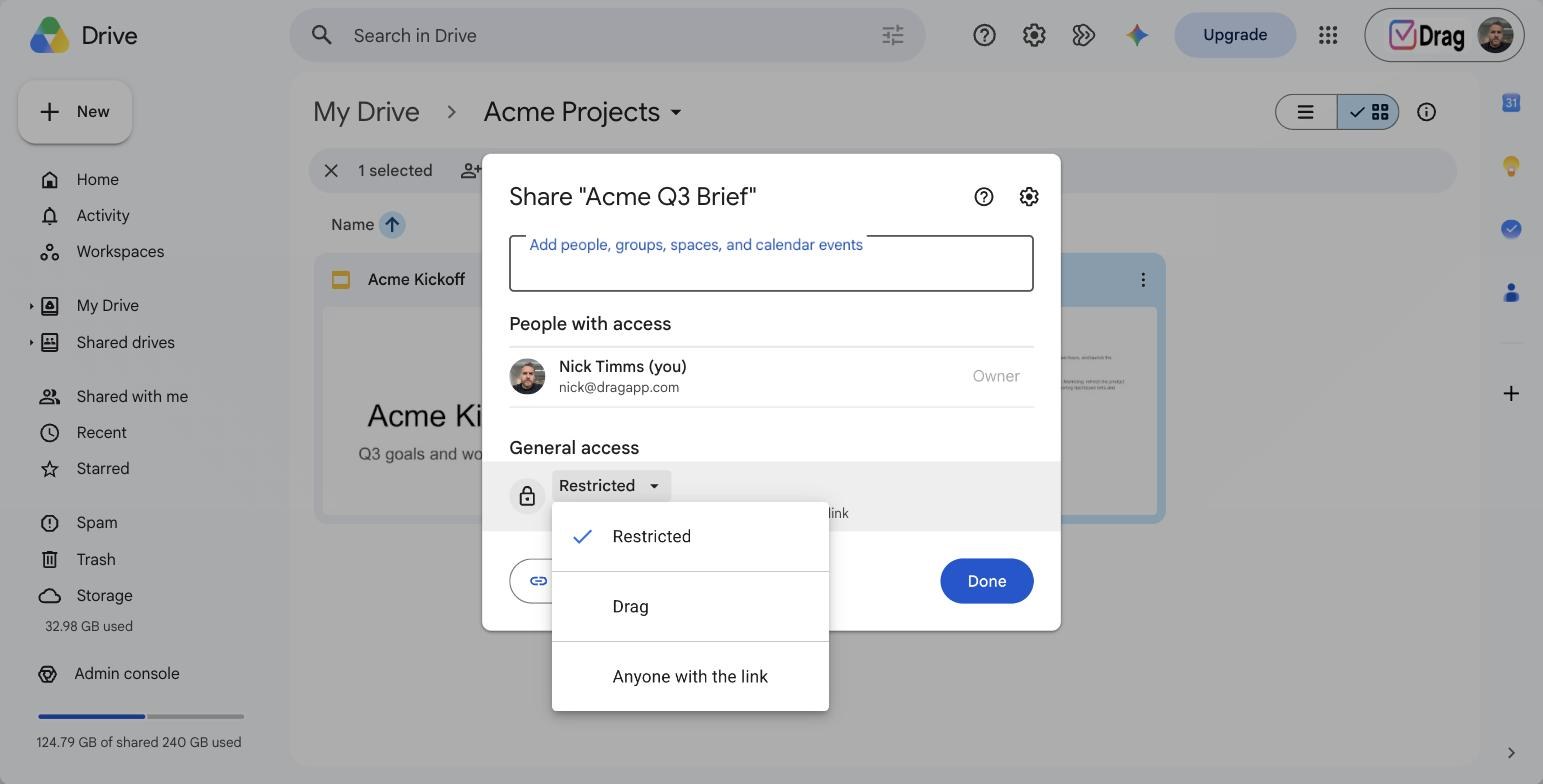
Task: View folder details info icon
Action: (1427, 112)
